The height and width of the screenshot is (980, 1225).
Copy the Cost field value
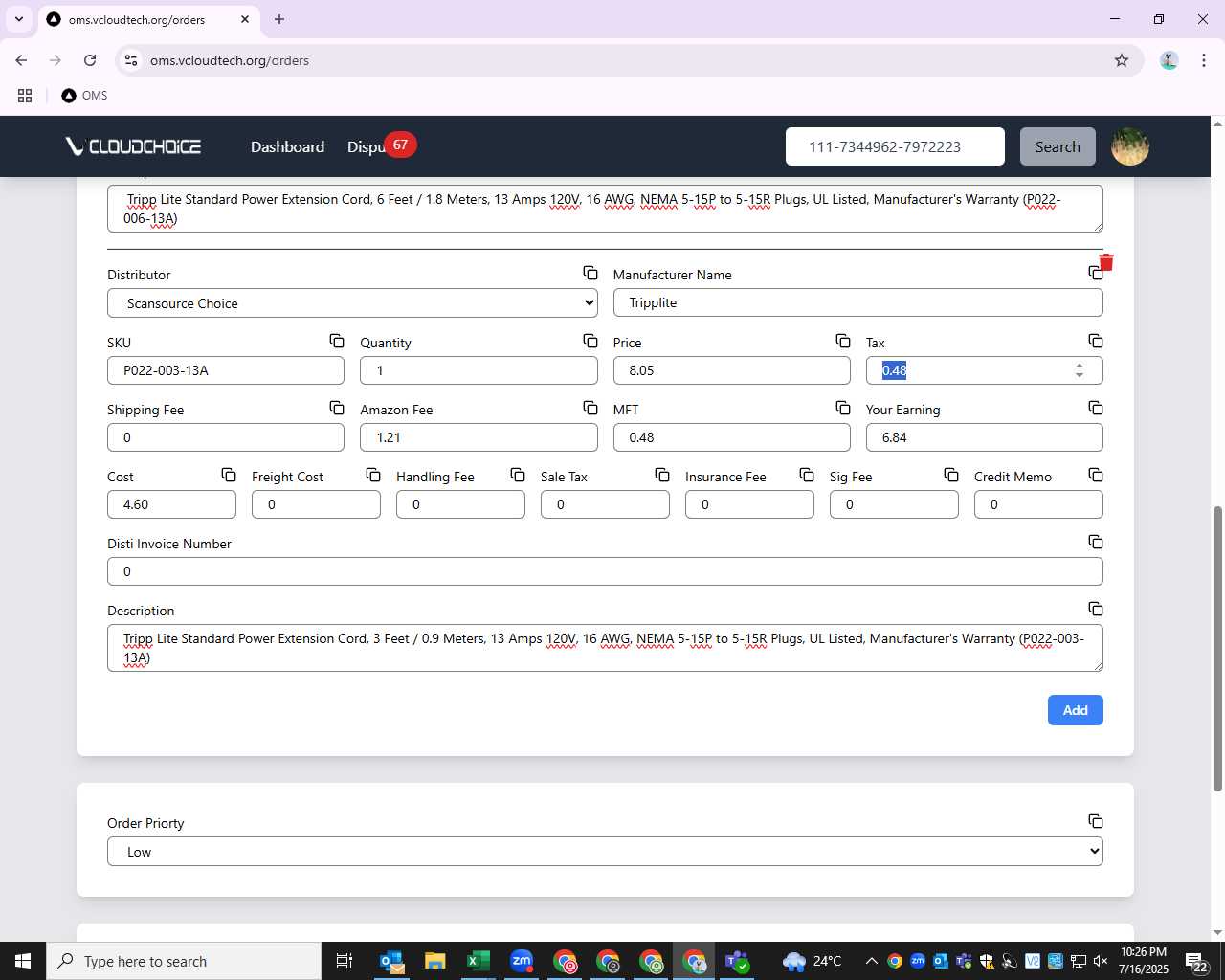(x=229, y=475)
